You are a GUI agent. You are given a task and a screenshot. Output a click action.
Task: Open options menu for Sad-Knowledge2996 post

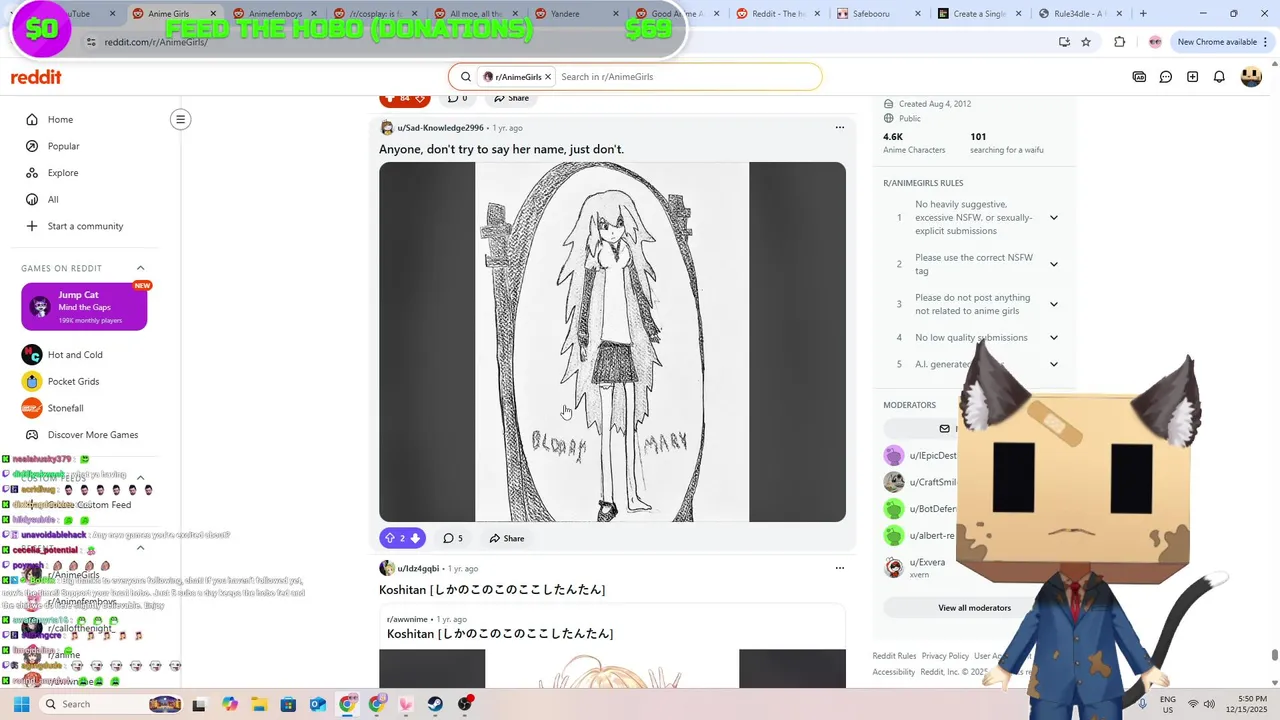(x=839, y=127)
